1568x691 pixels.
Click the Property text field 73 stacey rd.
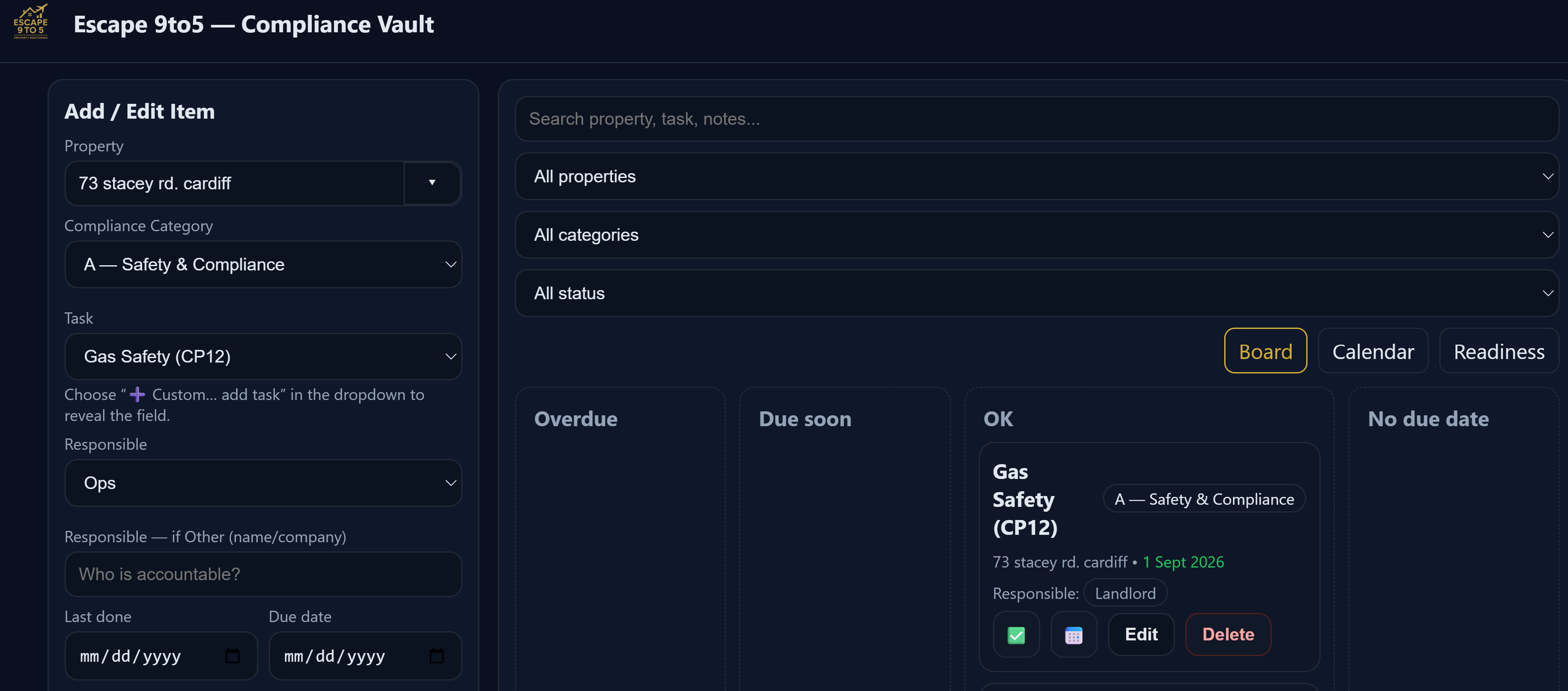point(234,183)
